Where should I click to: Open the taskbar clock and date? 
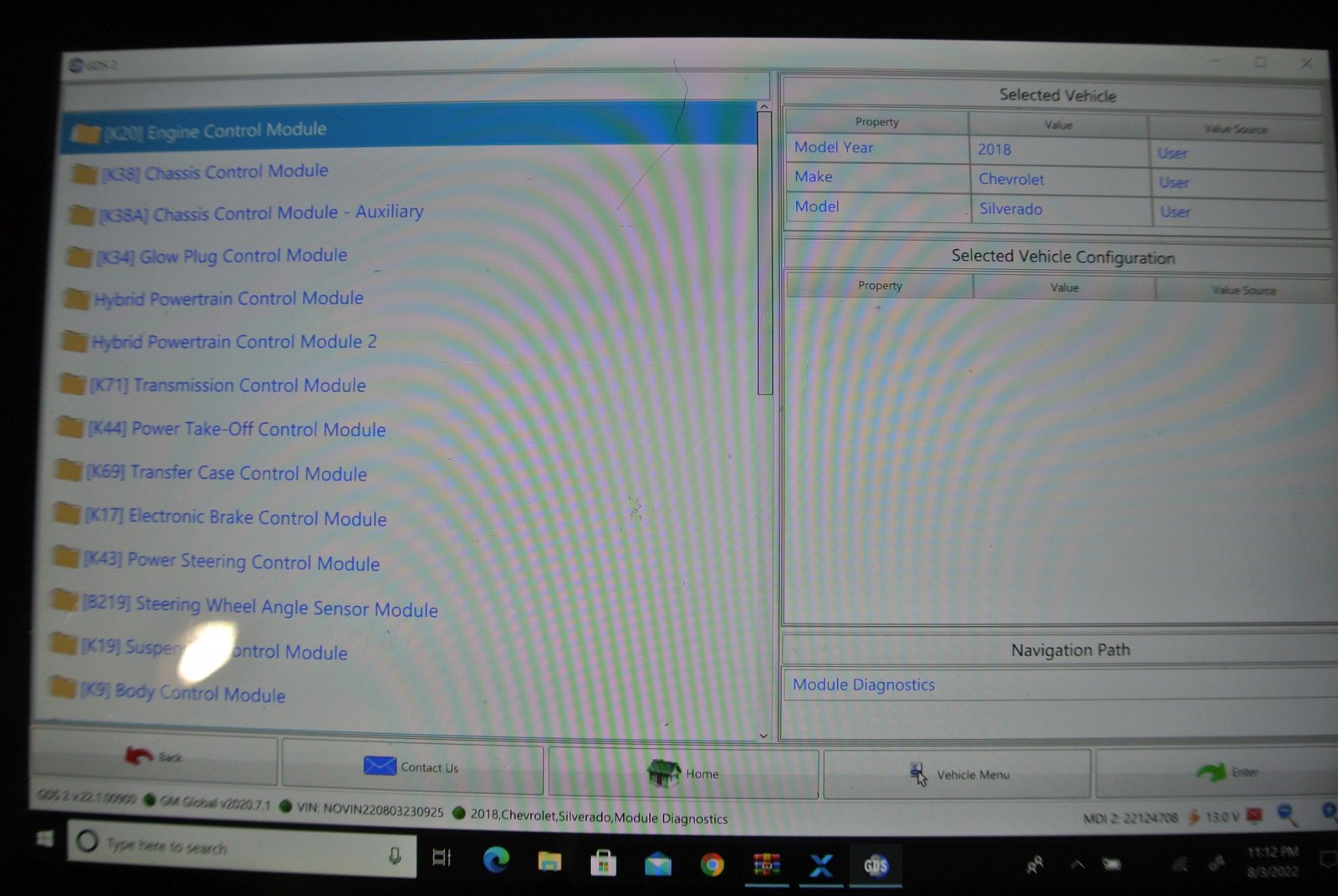1272,861
